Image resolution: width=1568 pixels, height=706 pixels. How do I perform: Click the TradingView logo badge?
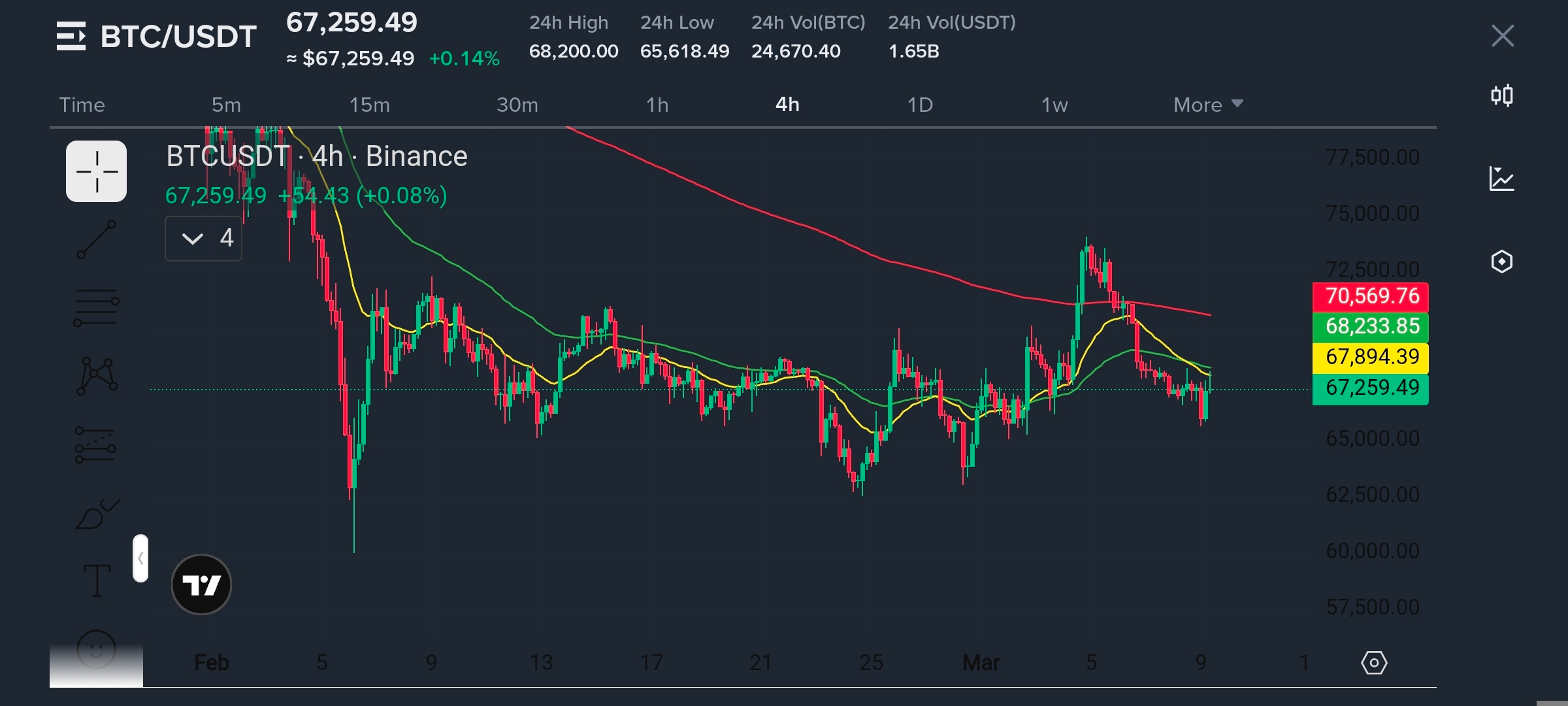tap(201, 584)
